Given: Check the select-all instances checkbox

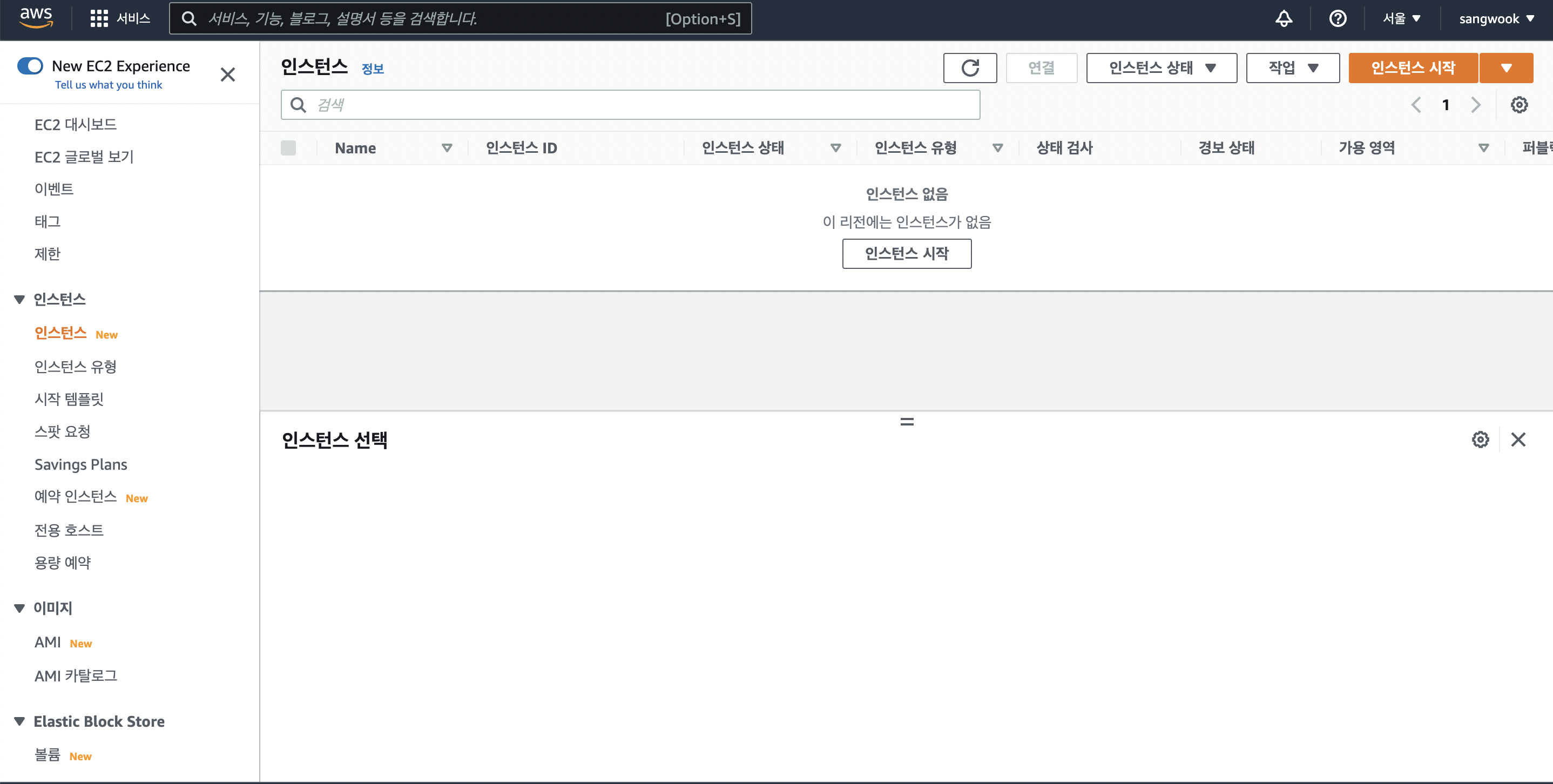Looking at the screenshot, I should 288,148.
